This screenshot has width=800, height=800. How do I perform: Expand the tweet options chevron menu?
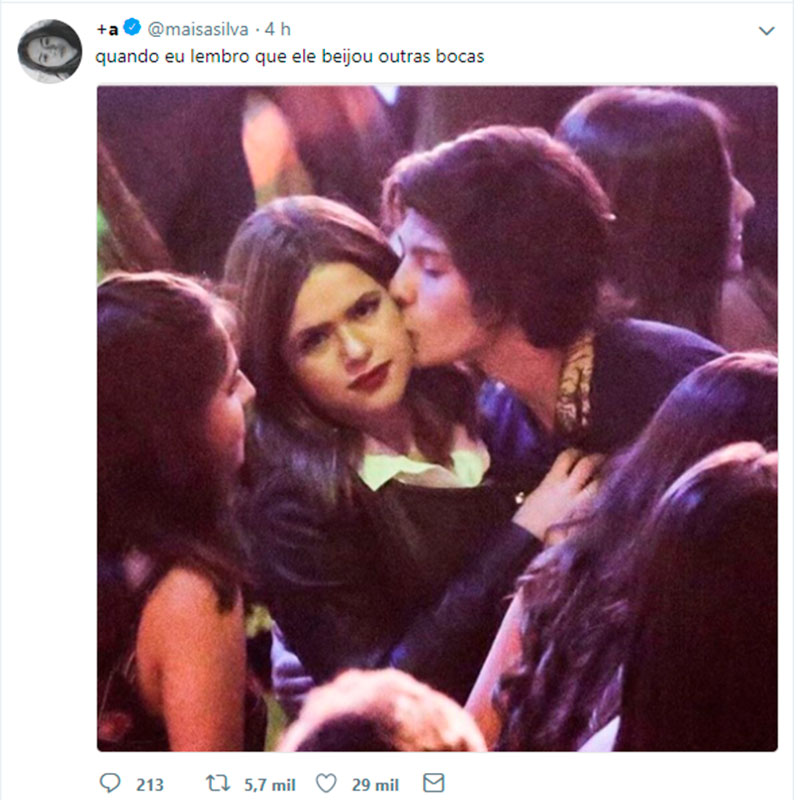click(766, 31)
